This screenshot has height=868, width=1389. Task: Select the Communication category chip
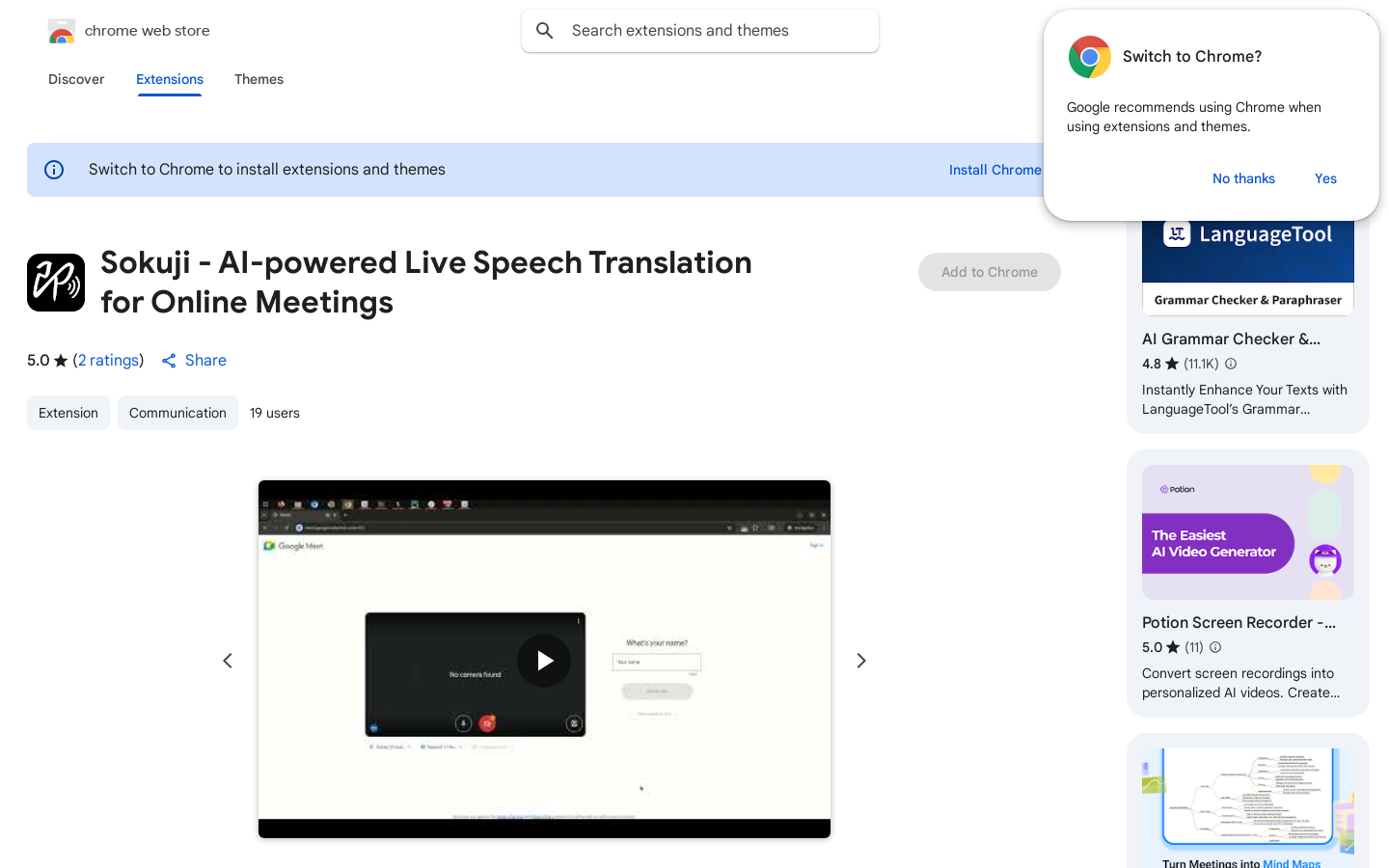177,413
